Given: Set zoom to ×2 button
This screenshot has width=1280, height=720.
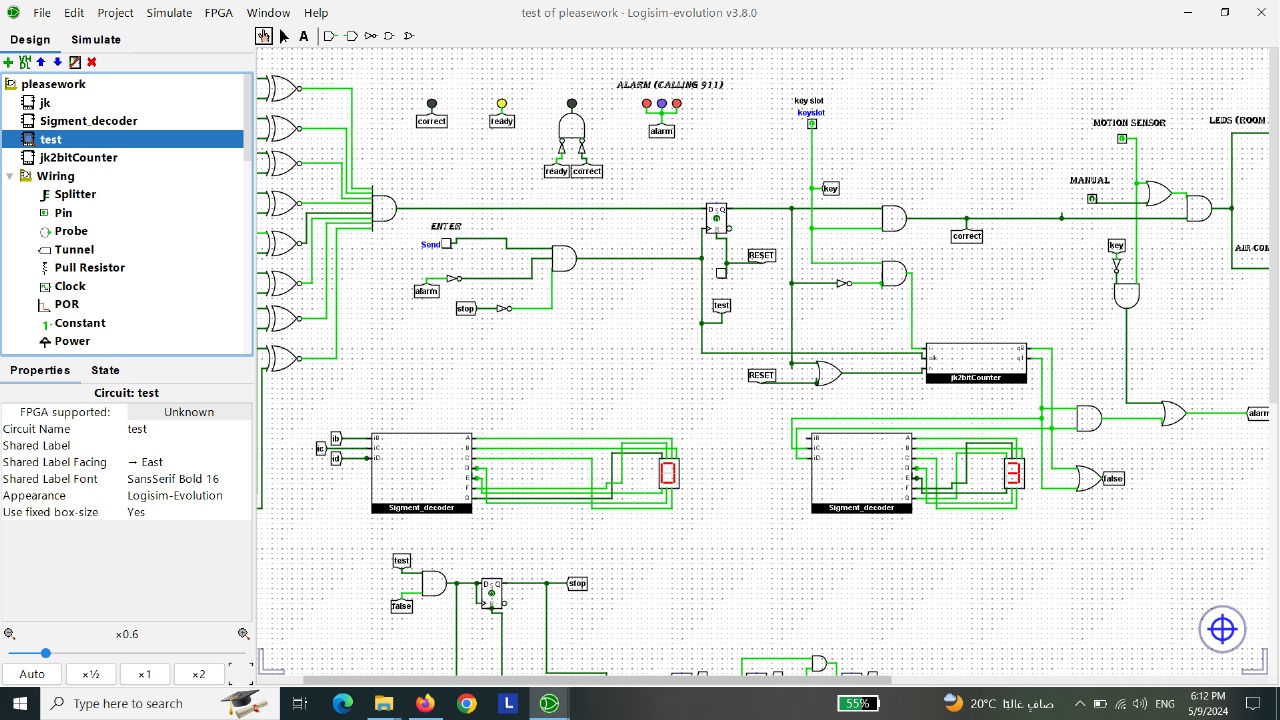Looking at the screenshot, I should click(198, 674).
